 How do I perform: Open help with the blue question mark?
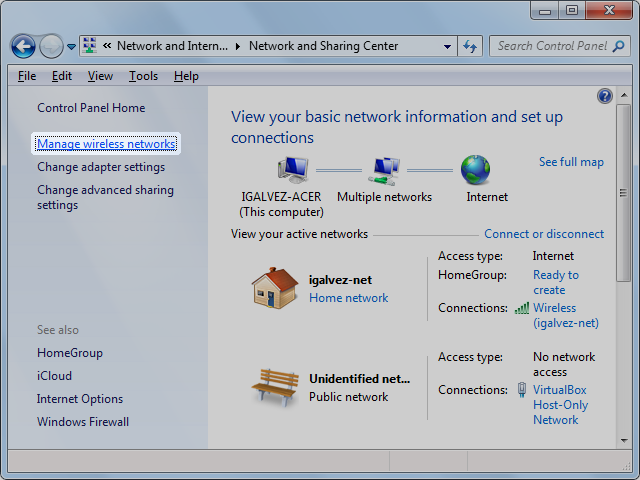[604, 96]
